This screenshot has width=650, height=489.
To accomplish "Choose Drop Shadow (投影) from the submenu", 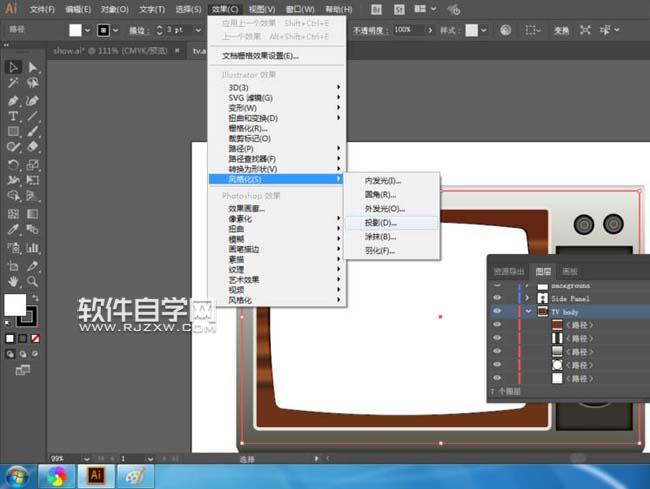I will pyautogui.click(x=381, y=222).
